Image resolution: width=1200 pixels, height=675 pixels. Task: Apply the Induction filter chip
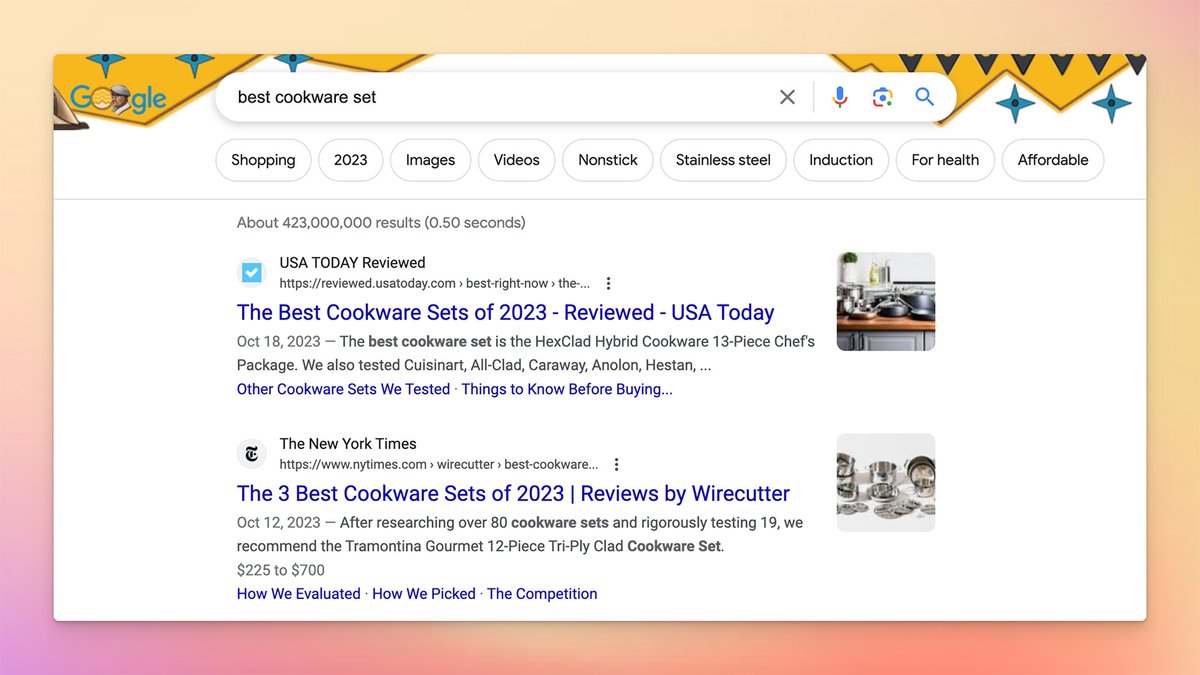click(841, 160)
